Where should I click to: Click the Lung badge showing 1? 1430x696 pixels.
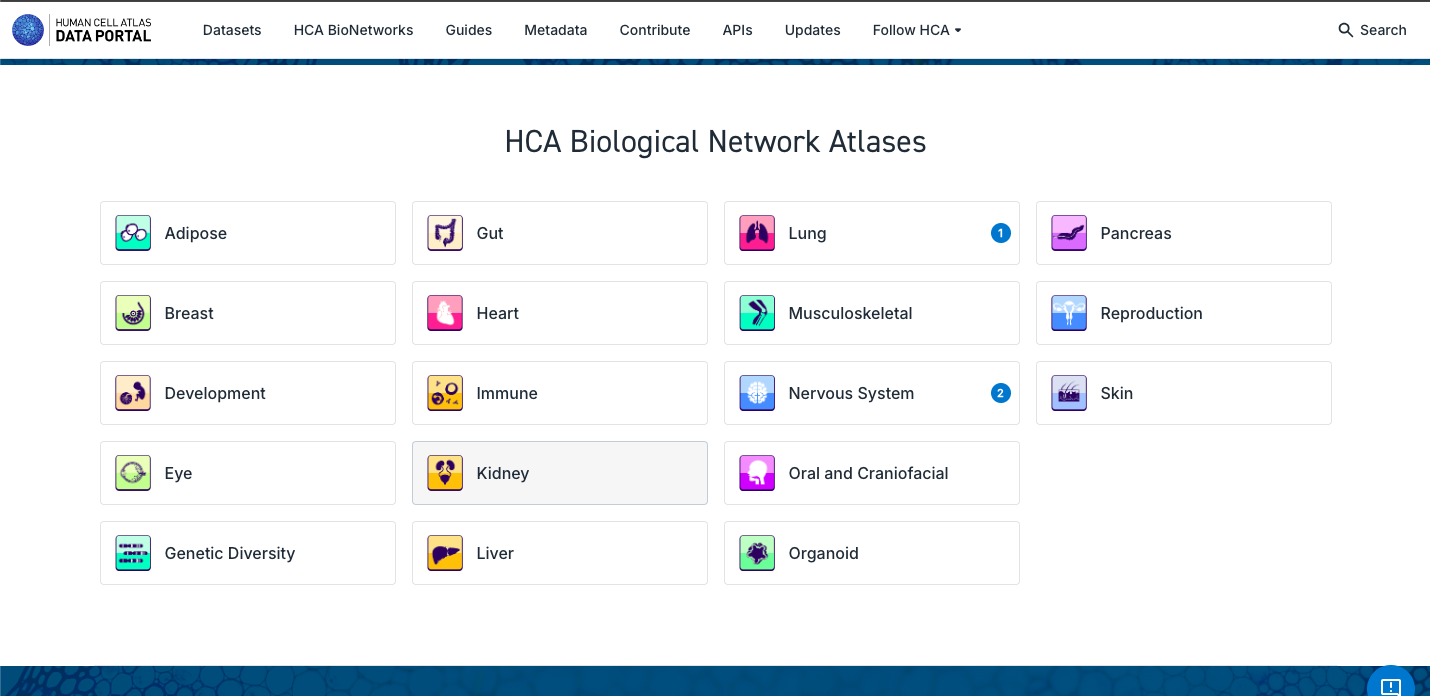pos(1000,233)
